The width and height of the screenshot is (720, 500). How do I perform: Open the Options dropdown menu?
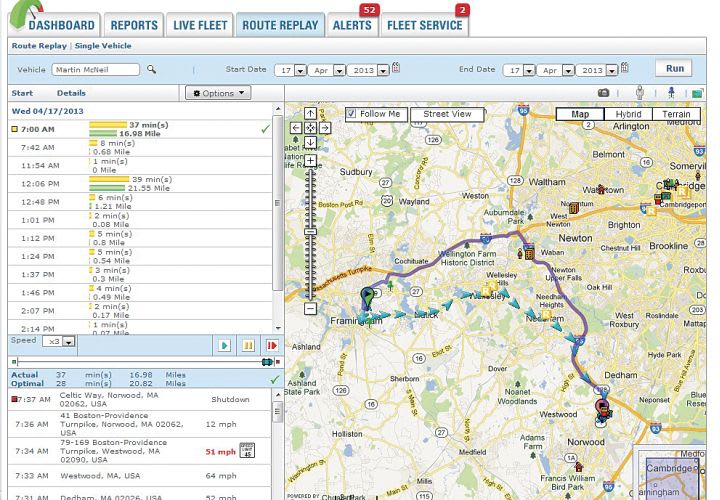click(218, 93)
